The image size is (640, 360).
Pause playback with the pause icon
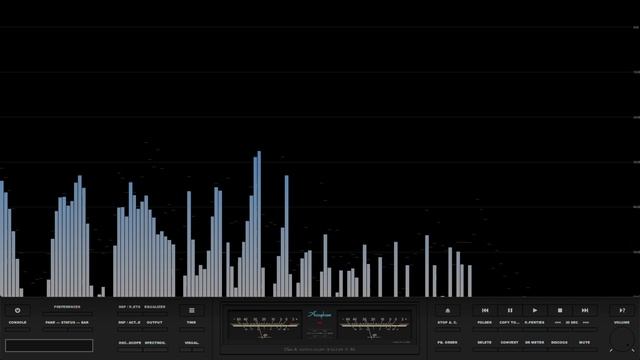pyautogui.click(x=510, y=310)
